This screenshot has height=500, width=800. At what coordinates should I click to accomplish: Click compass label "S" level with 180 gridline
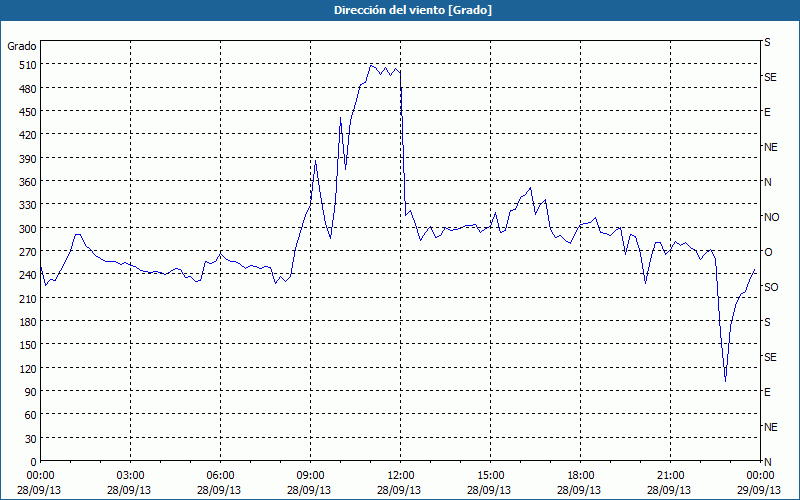pyautogui.click(x=767, y=322)
